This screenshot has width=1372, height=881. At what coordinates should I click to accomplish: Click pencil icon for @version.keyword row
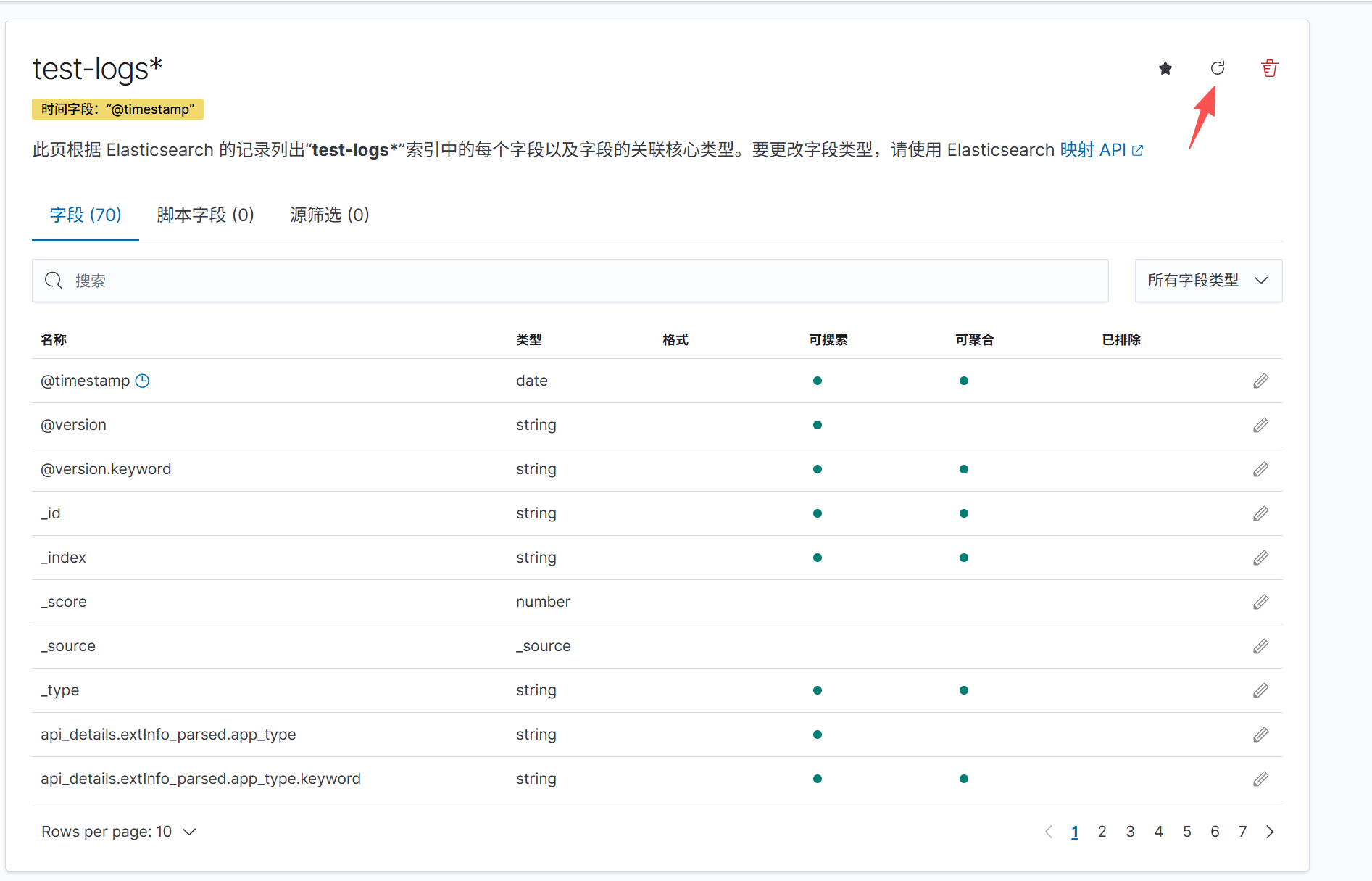point(1260,469)
